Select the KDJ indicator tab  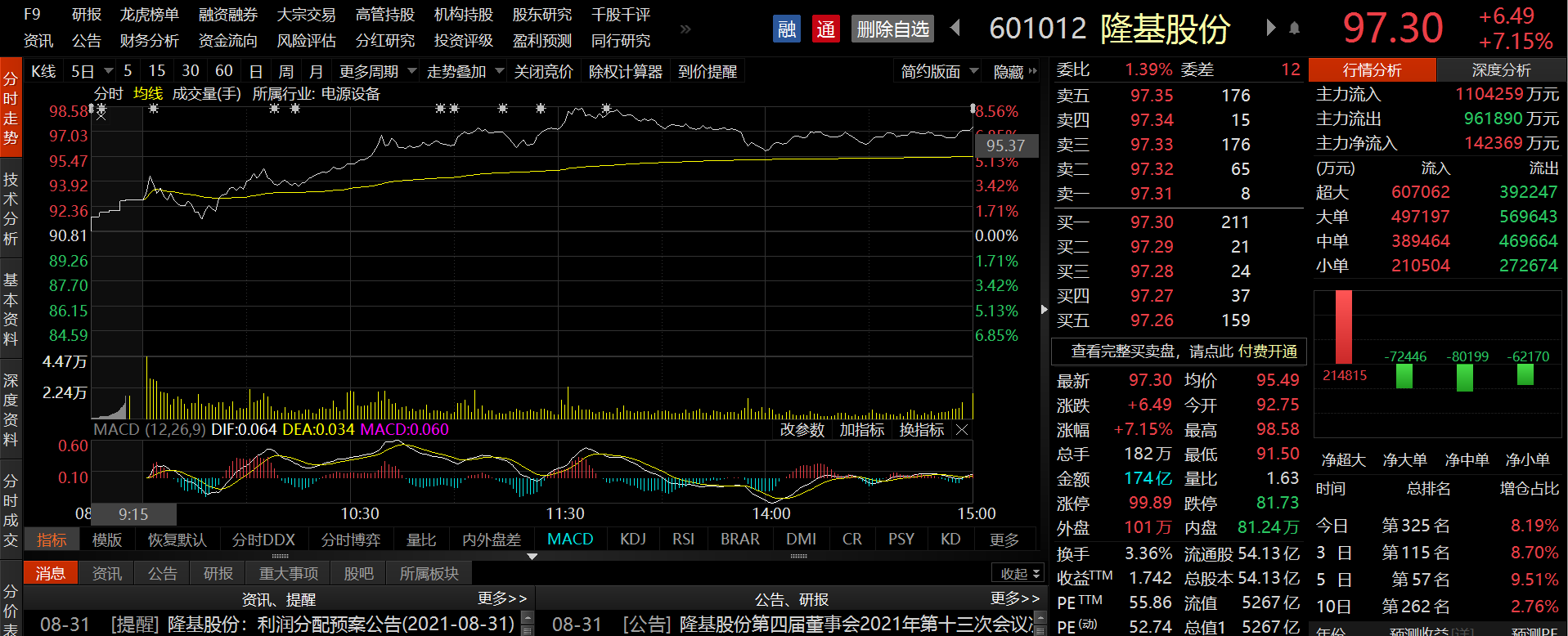(633, 540)
